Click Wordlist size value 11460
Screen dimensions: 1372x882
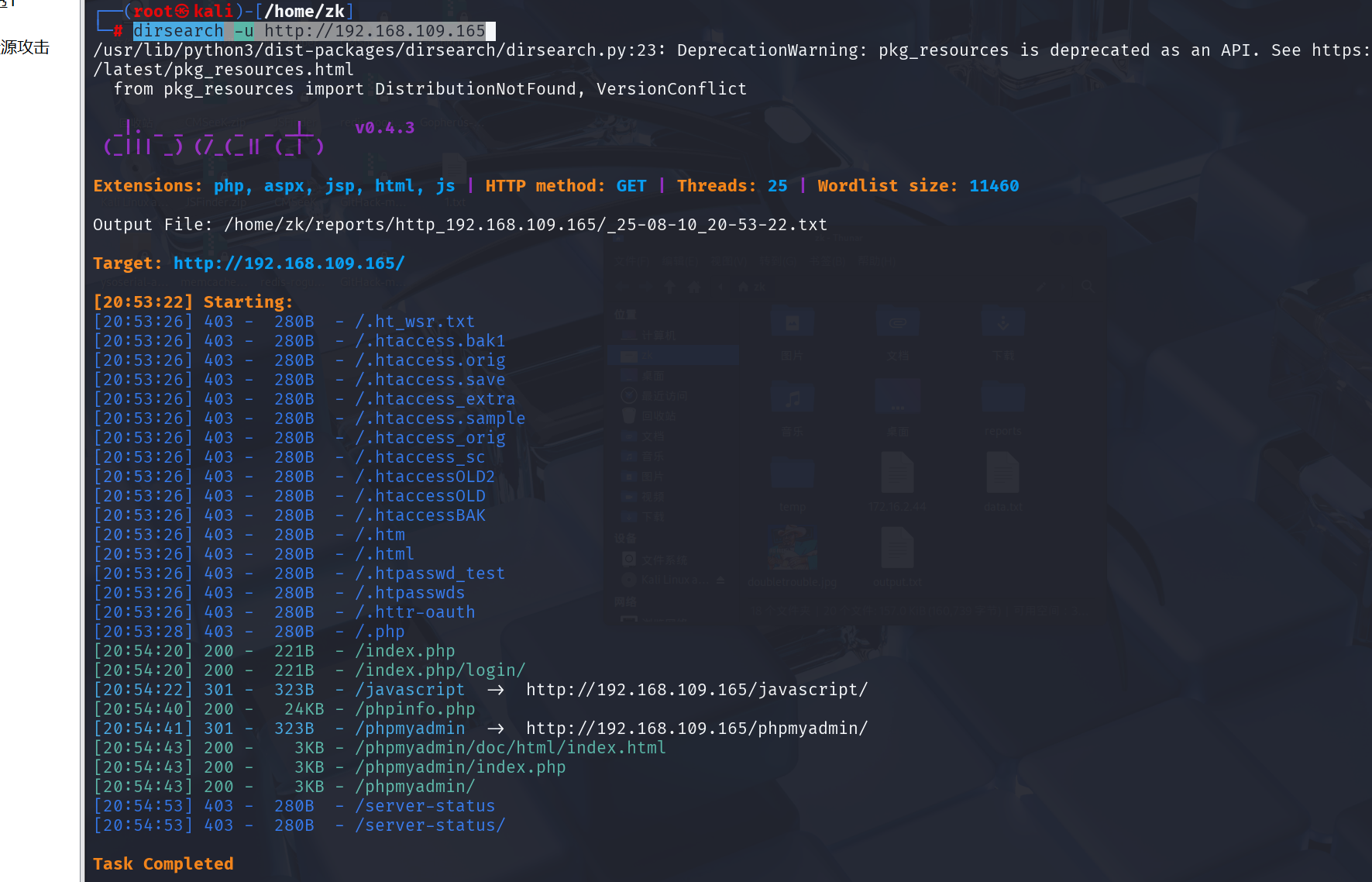[x=994, y=186]
